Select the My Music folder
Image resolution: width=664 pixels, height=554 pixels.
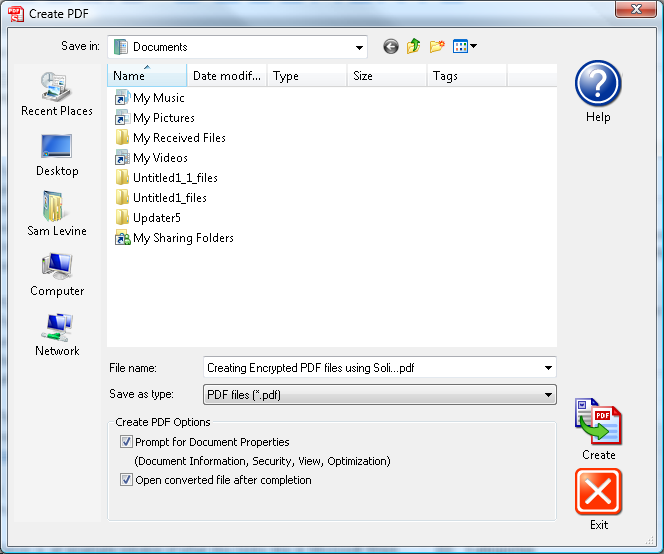pos(150,98)
